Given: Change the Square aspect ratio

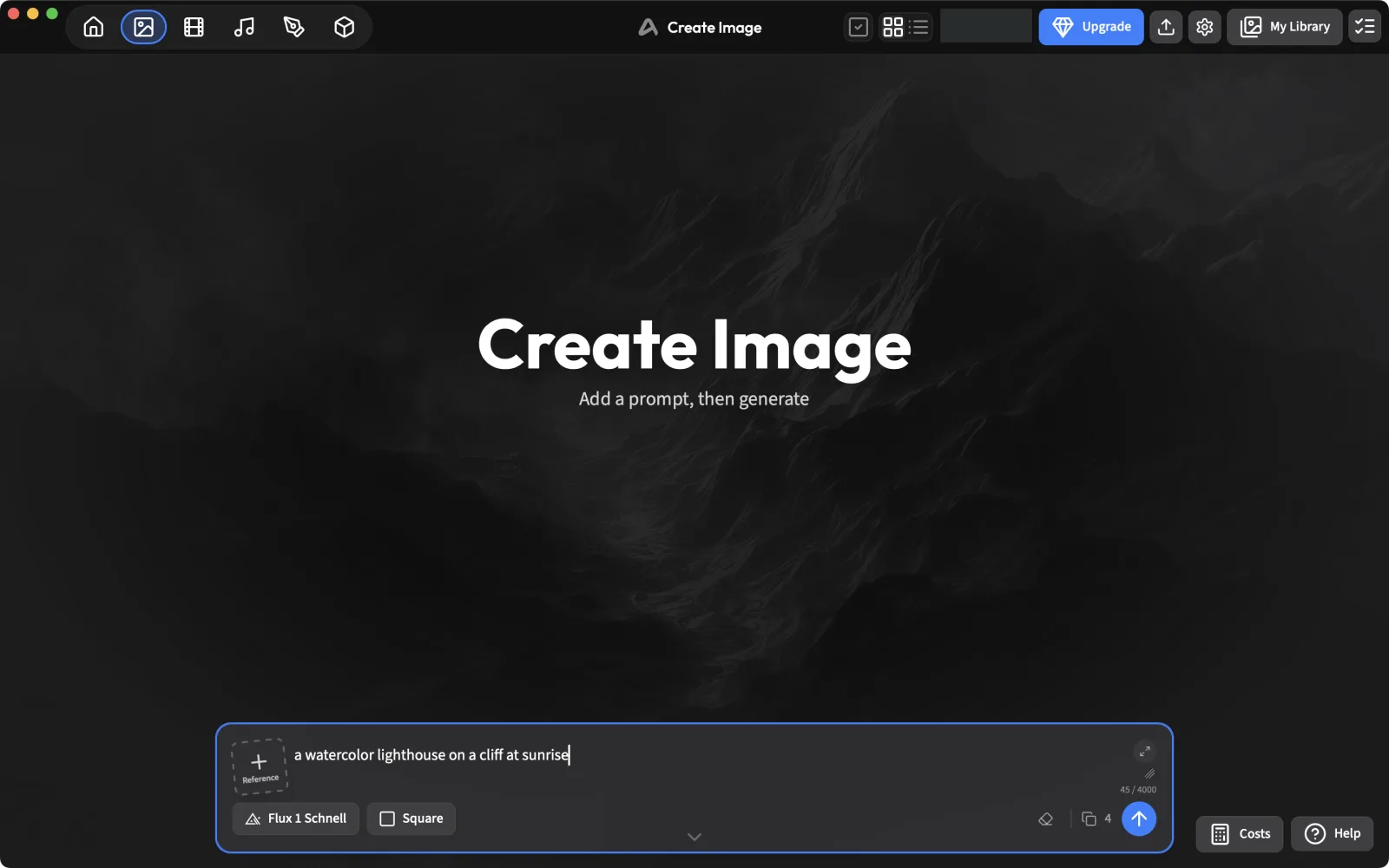Looking at the screenshot, I should click(x=411, y=819).
